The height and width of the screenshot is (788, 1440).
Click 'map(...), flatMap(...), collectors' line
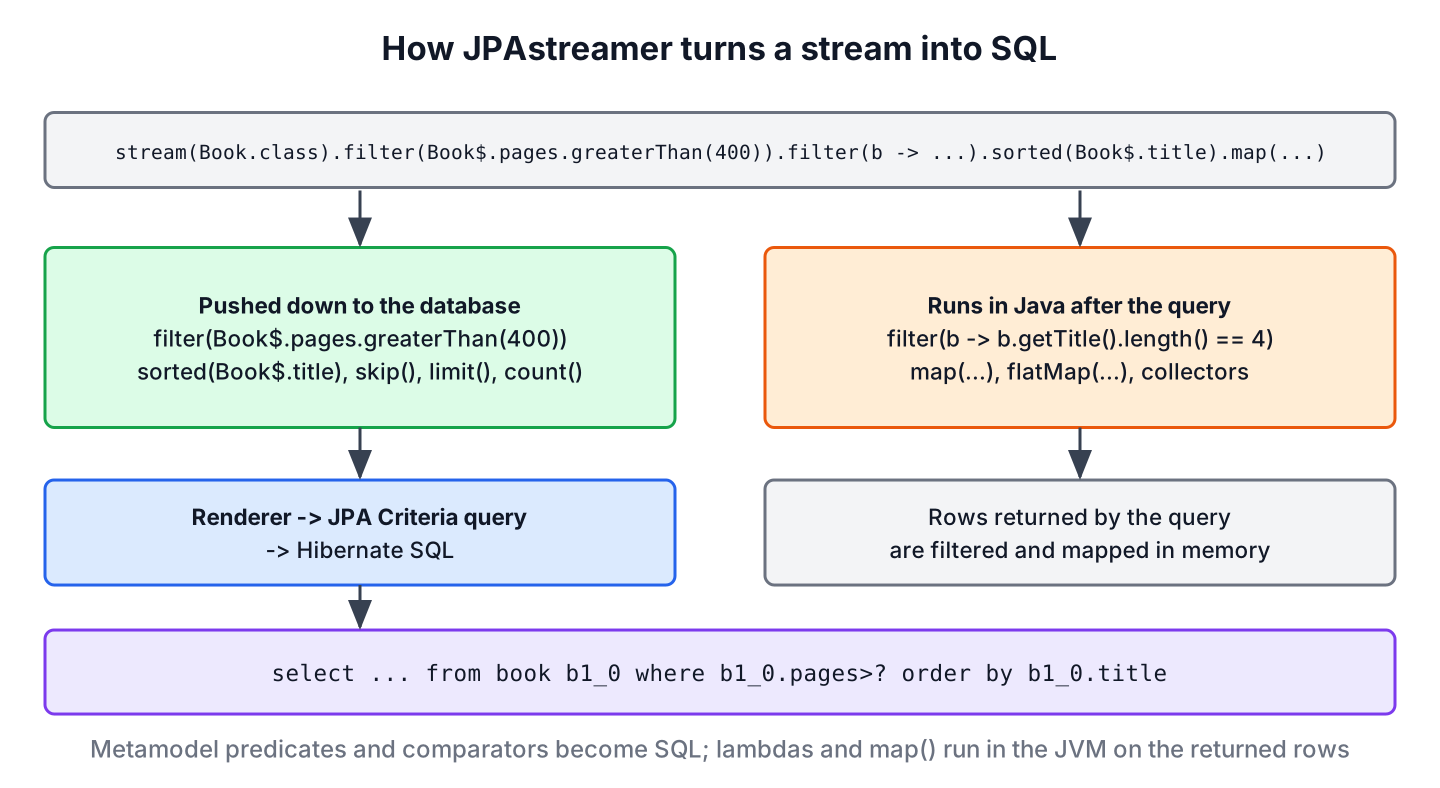(x=1079, y=372)
